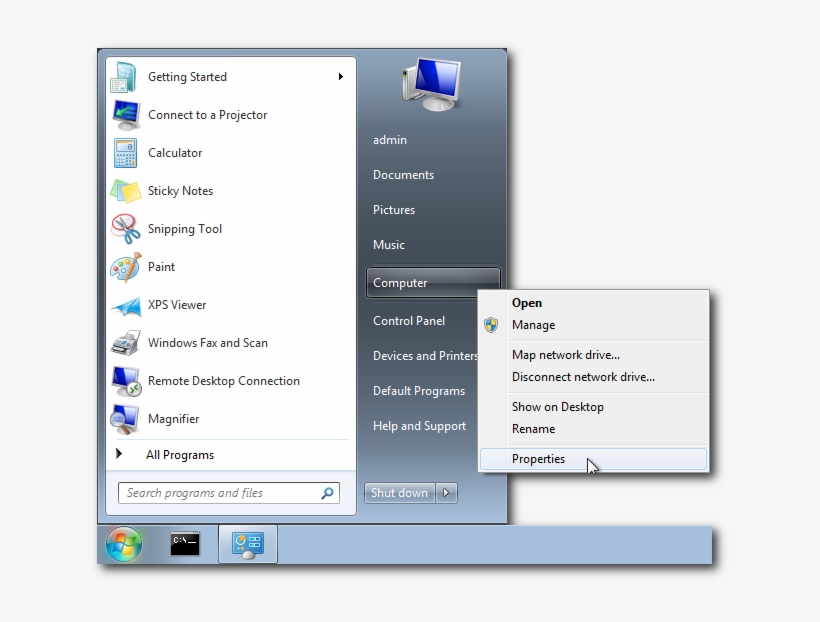Expand the Getting Started submenu arrow
The height and width of the screenshot is (622, 820).
click(341, 77)
